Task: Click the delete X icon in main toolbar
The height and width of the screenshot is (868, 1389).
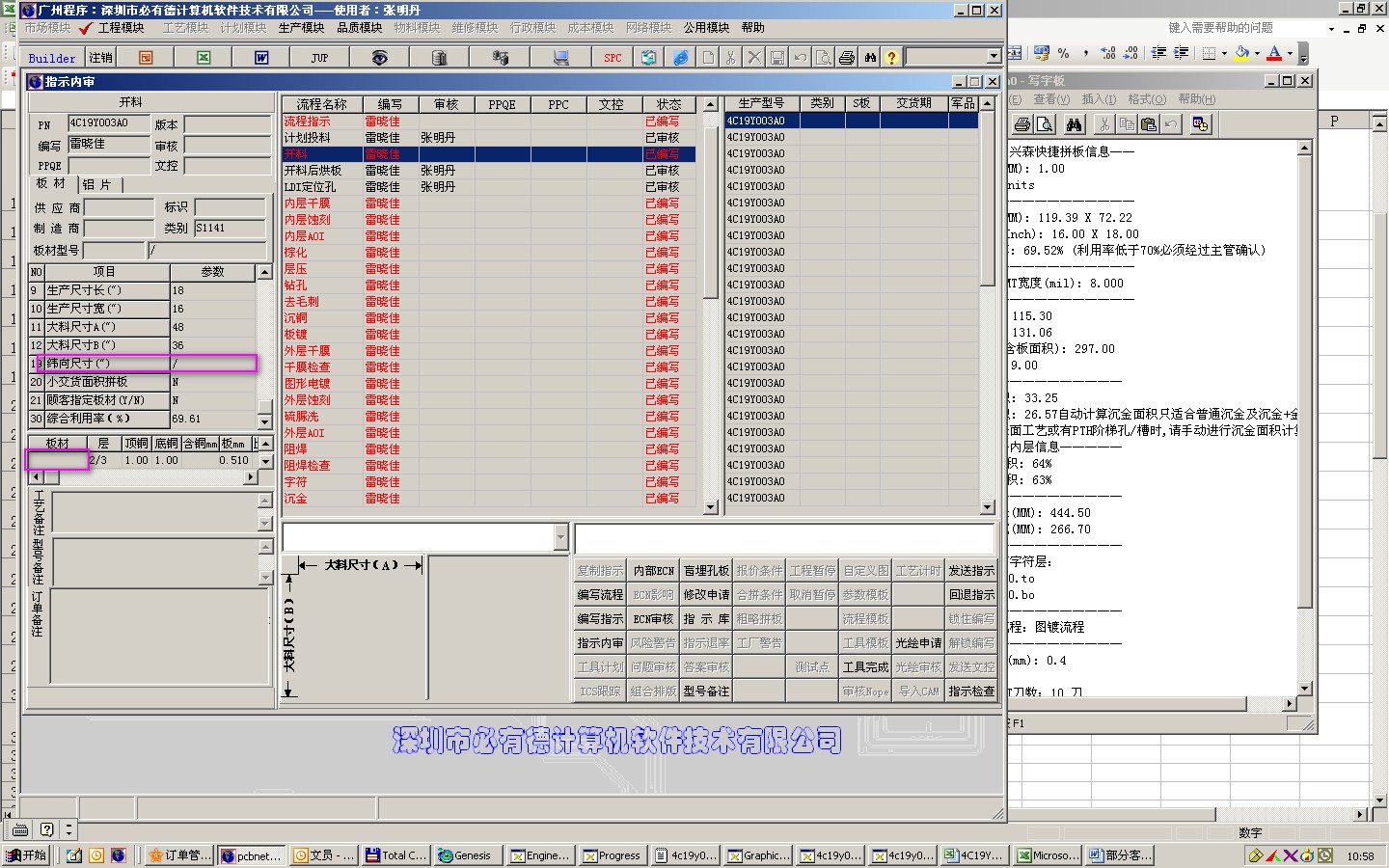Action: click(754, 58)
